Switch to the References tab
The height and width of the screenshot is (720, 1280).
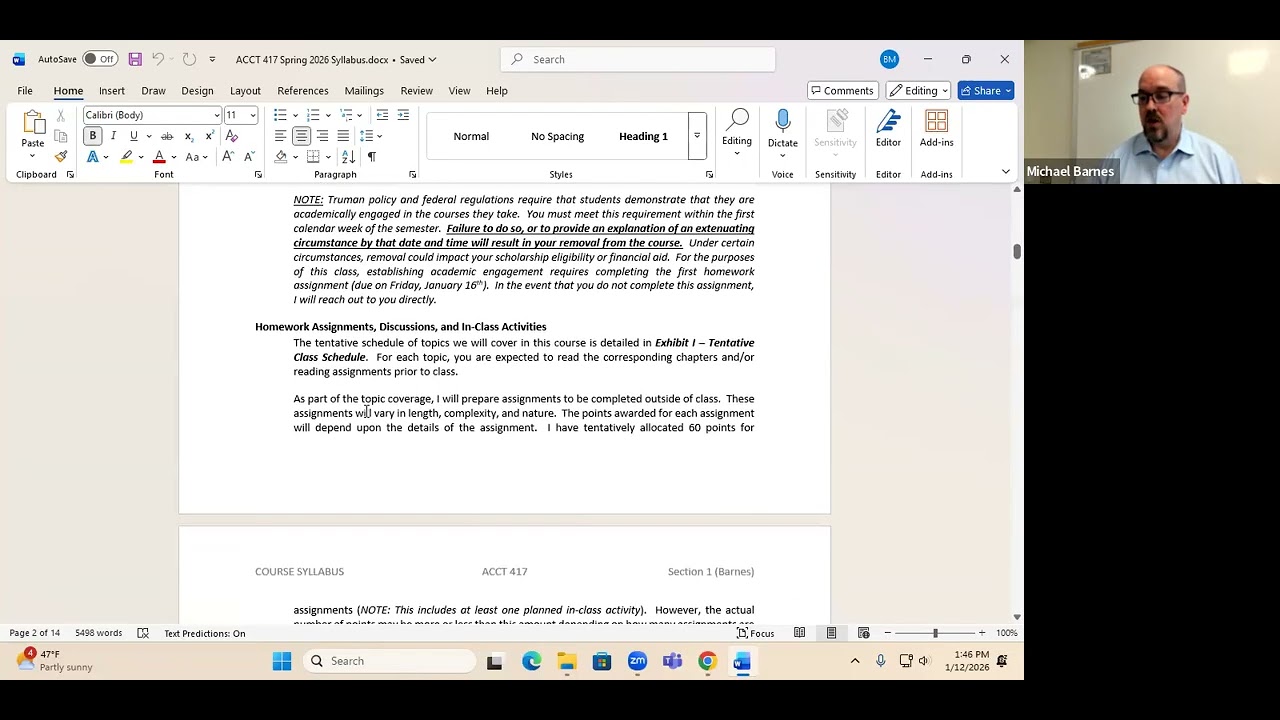tap(303, 91)
